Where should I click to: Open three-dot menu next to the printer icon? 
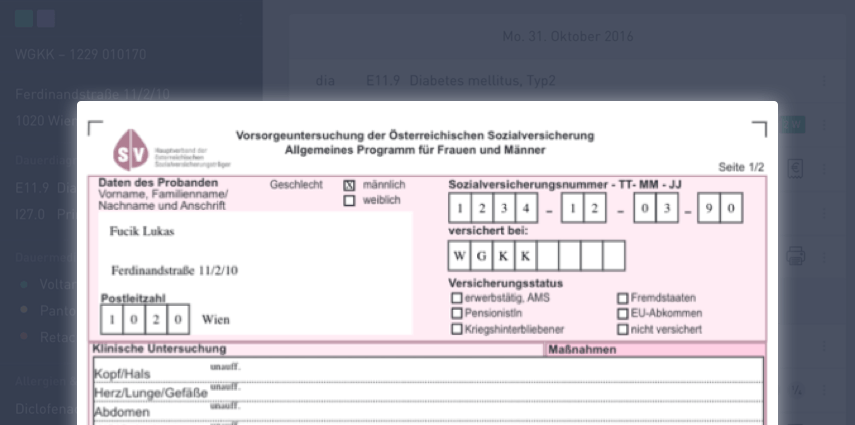pyautogui.click(x=824, y=256)
